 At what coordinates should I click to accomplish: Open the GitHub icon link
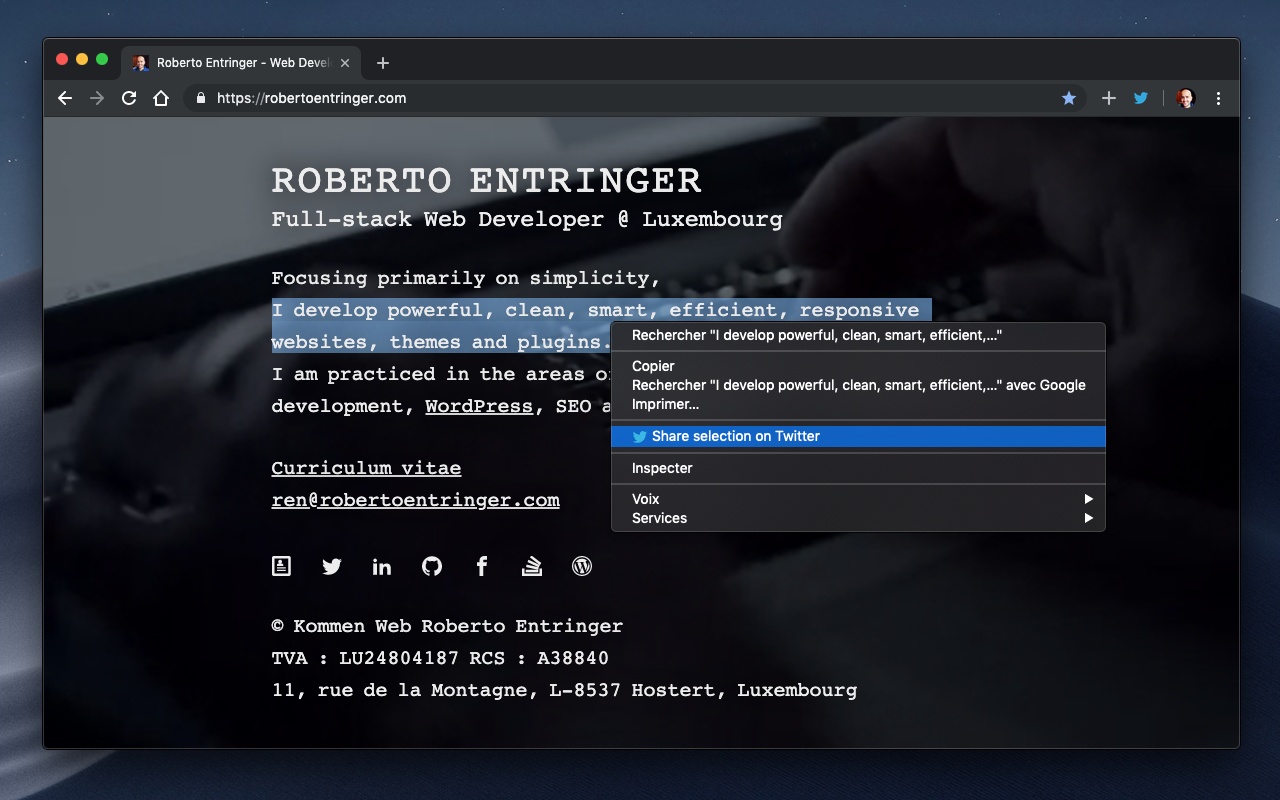tap(432, 566)
